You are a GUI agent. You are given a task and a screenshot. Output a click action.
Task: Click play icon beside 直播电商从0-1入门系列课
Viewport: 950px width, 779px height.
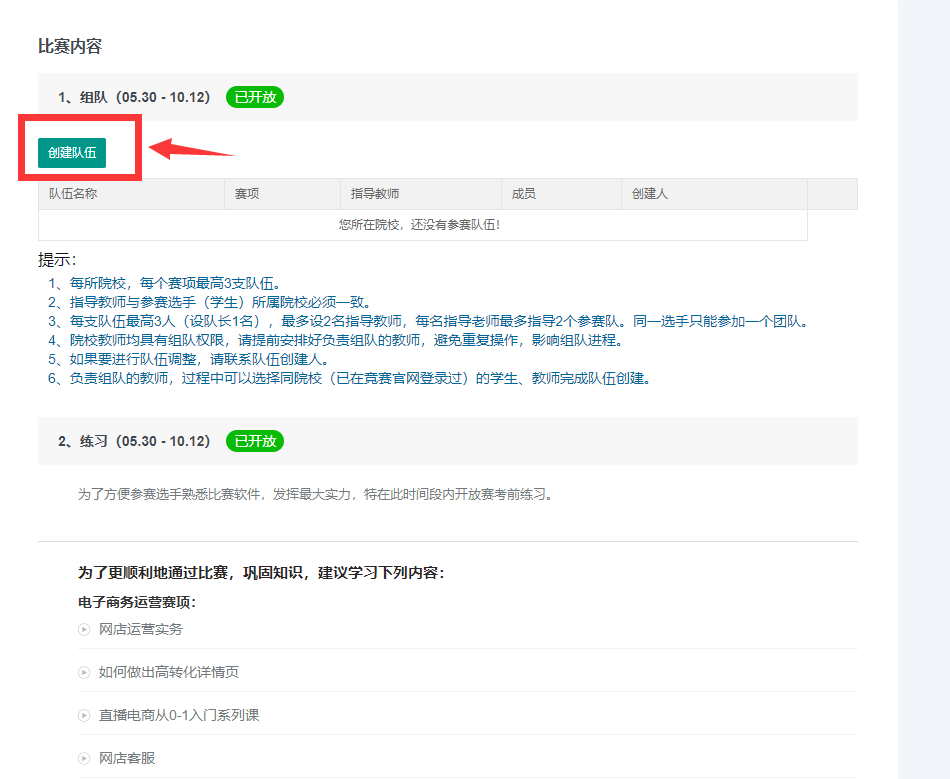84,715
